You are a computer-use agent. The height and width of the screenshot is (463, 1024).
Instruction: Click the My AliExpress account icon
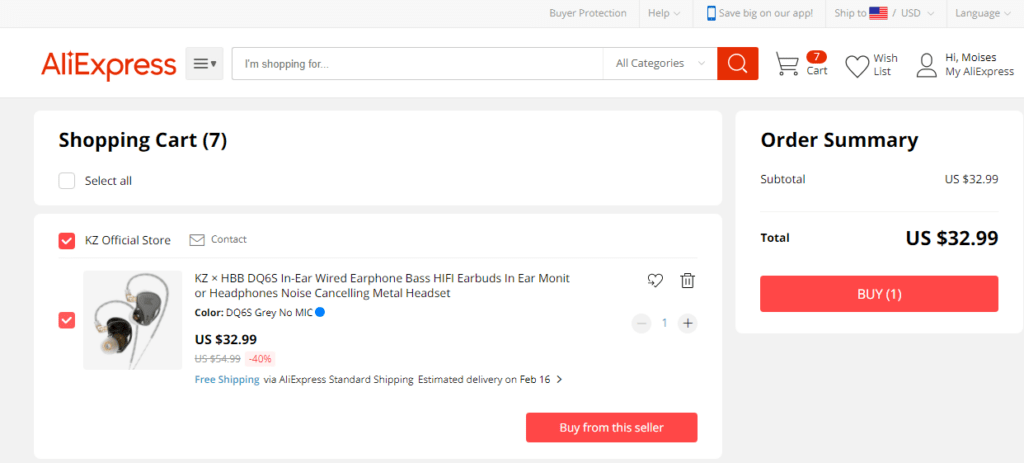pyautogui.click(x=926, y=65)
